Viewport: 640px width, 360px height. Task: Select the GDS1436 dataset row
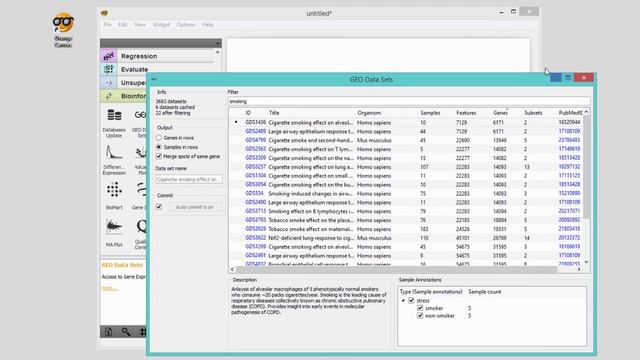pos(406,122)
